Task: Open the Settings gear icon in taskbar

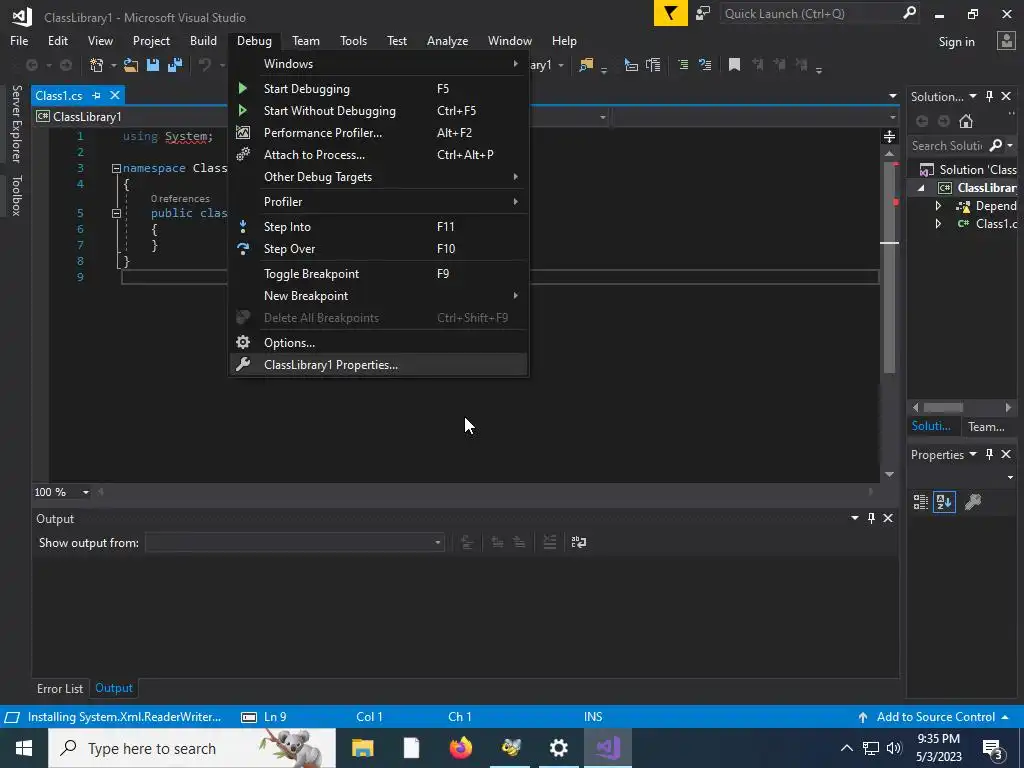Action: click(x=559, y=748)
